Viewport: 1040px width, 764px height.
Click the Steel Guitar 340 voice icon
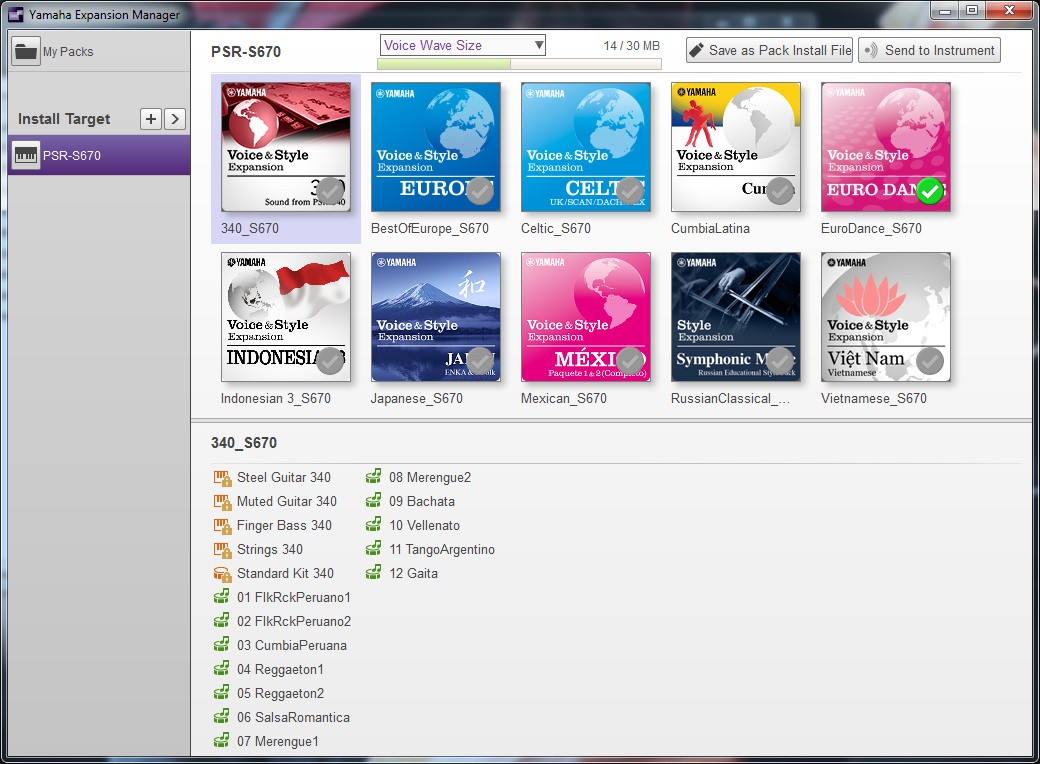point(222,478)
